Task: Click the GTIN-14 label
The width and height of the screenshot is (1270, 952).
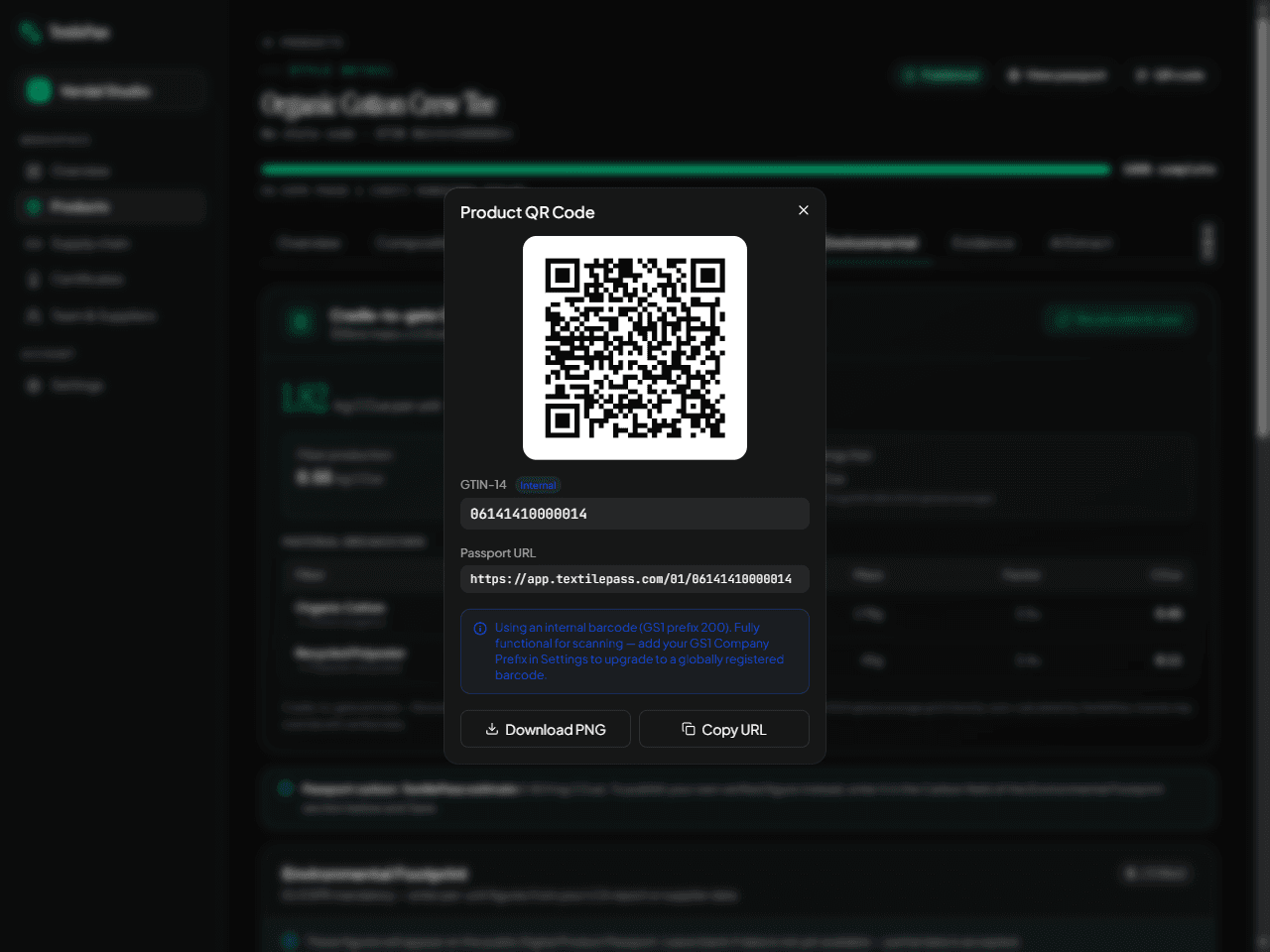Action: tap(483, 485)
